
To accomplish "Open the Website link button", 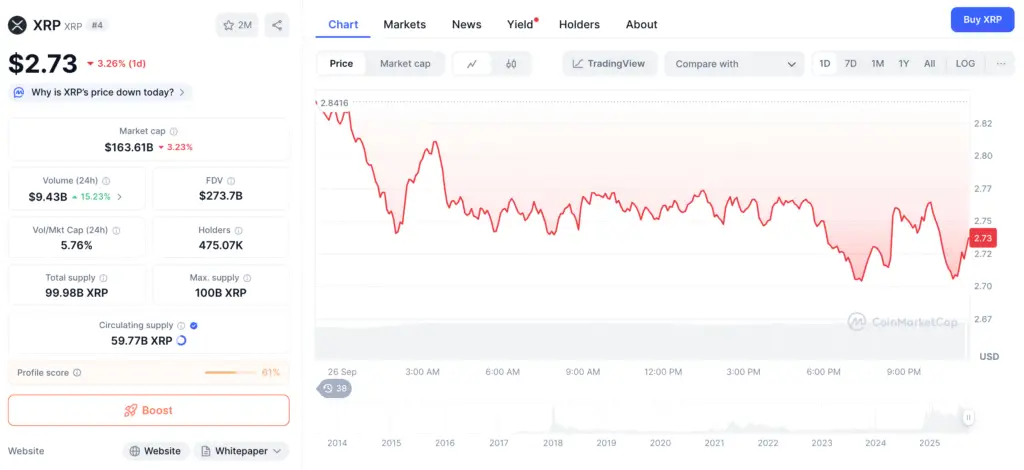I will (155, 451).
